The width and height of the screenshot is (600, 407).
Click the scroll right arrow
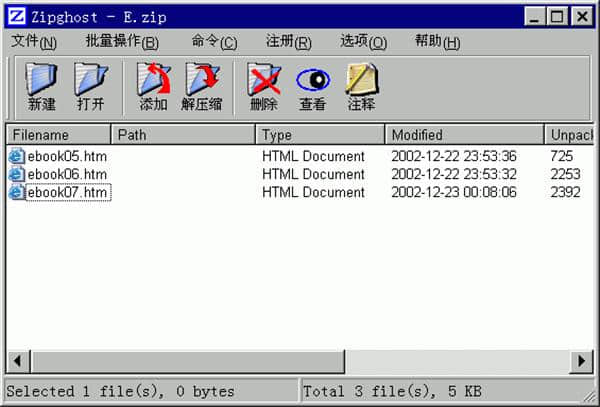pos(582,361)
